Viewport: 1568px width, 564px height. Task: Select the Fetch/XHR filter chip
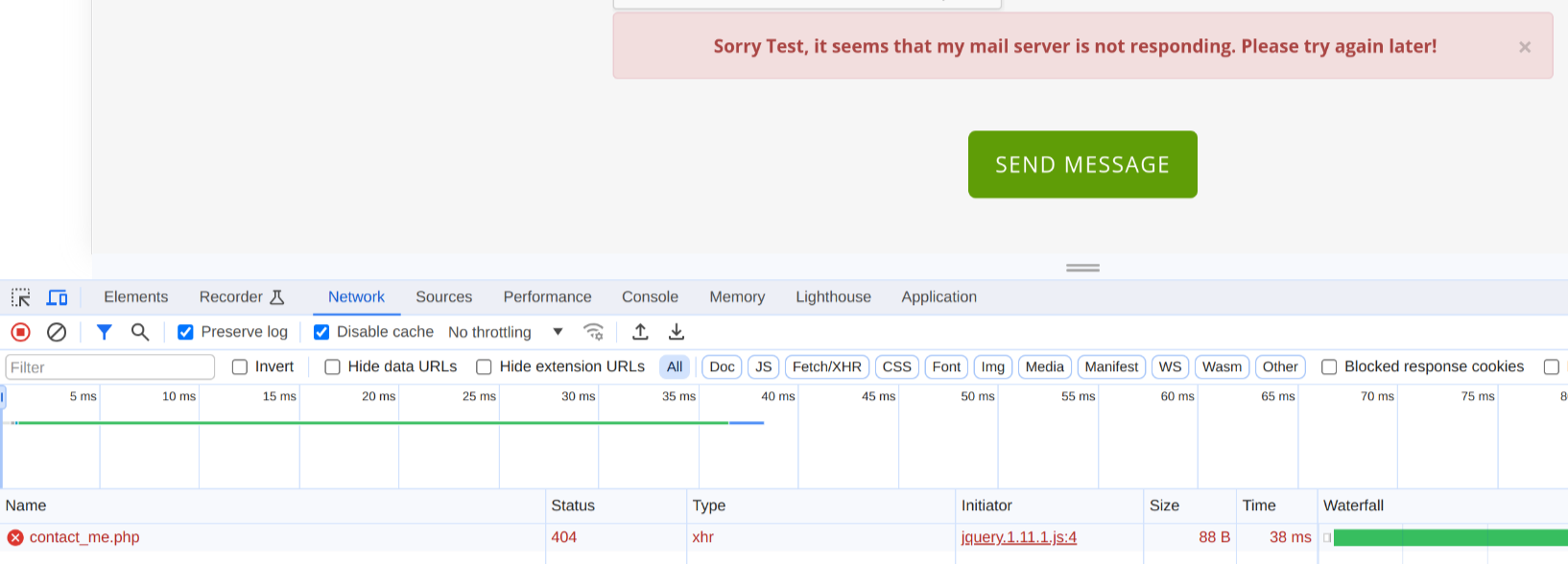point(827,366)
